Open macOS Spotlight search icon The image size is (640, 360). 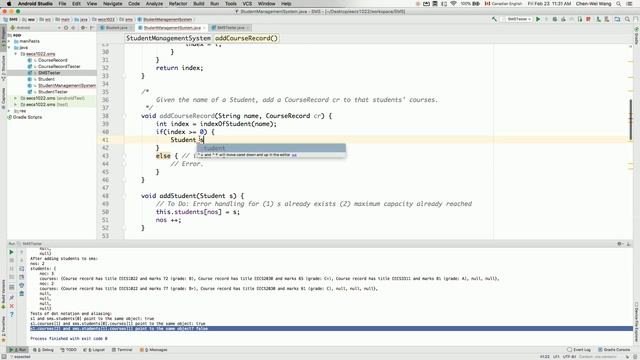tap(619, 4)
